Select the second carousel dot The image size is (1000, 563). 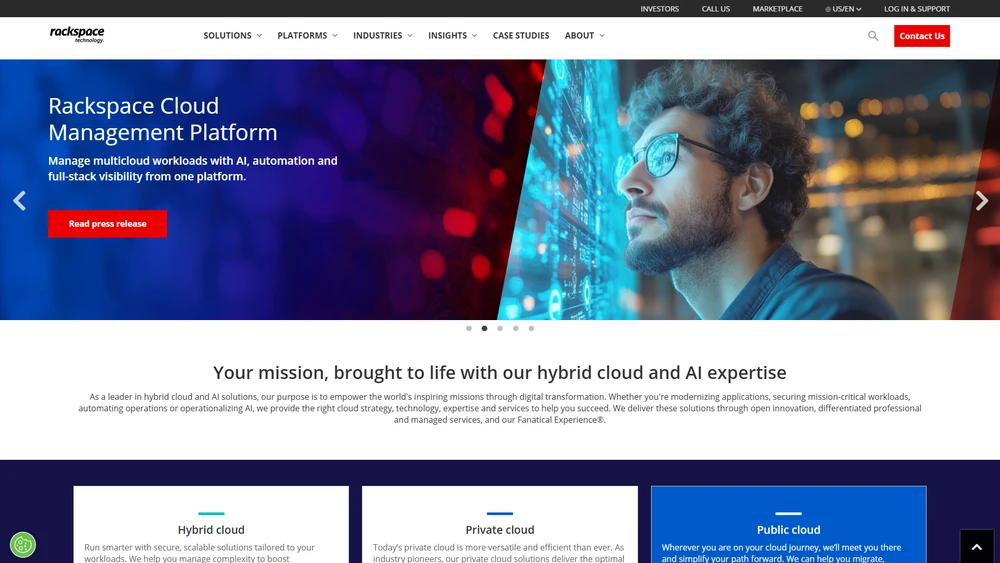(485, 328)
